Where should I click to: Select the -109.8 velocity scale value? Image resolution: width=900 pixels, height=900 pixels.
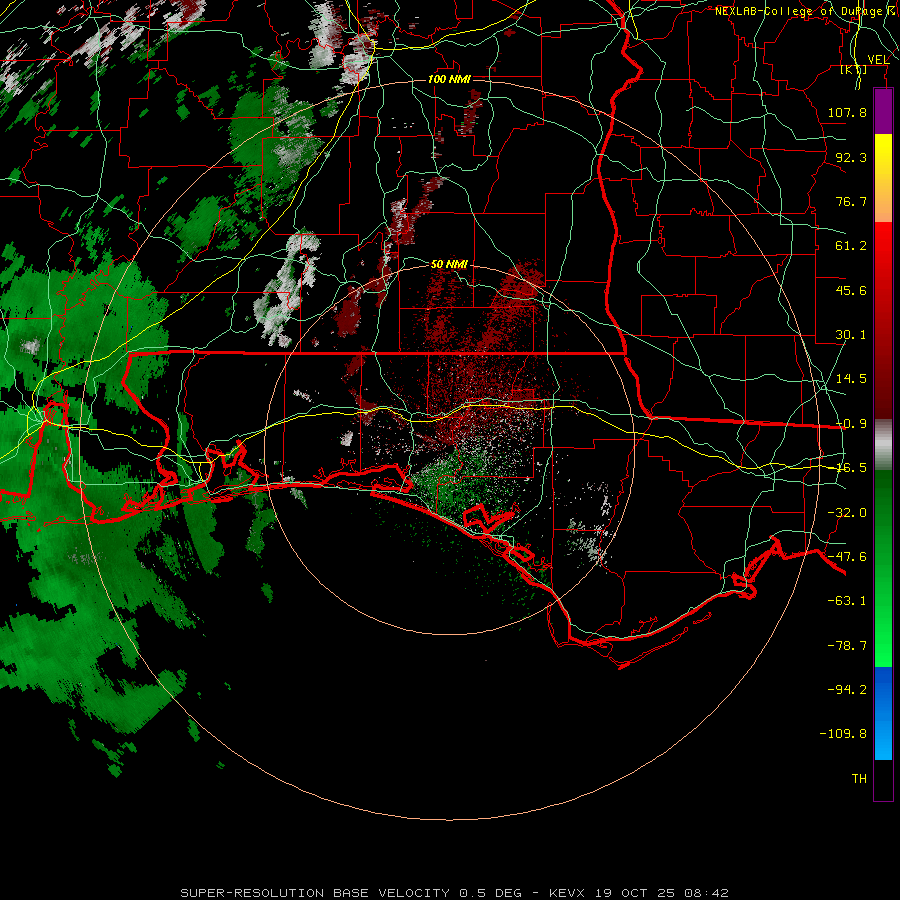(843, 734)
